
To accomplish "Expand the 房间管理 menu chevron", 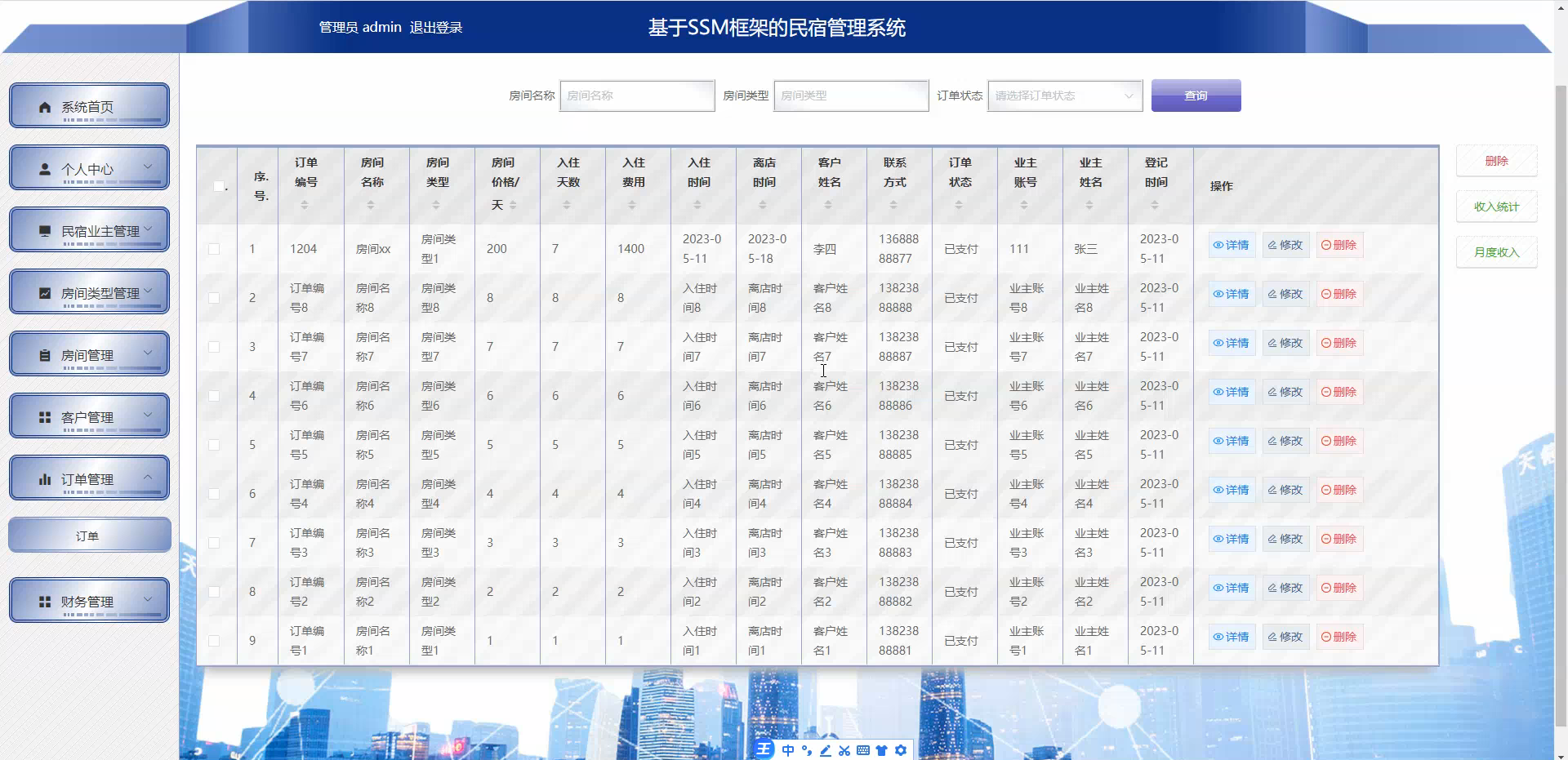I will 148,353.
